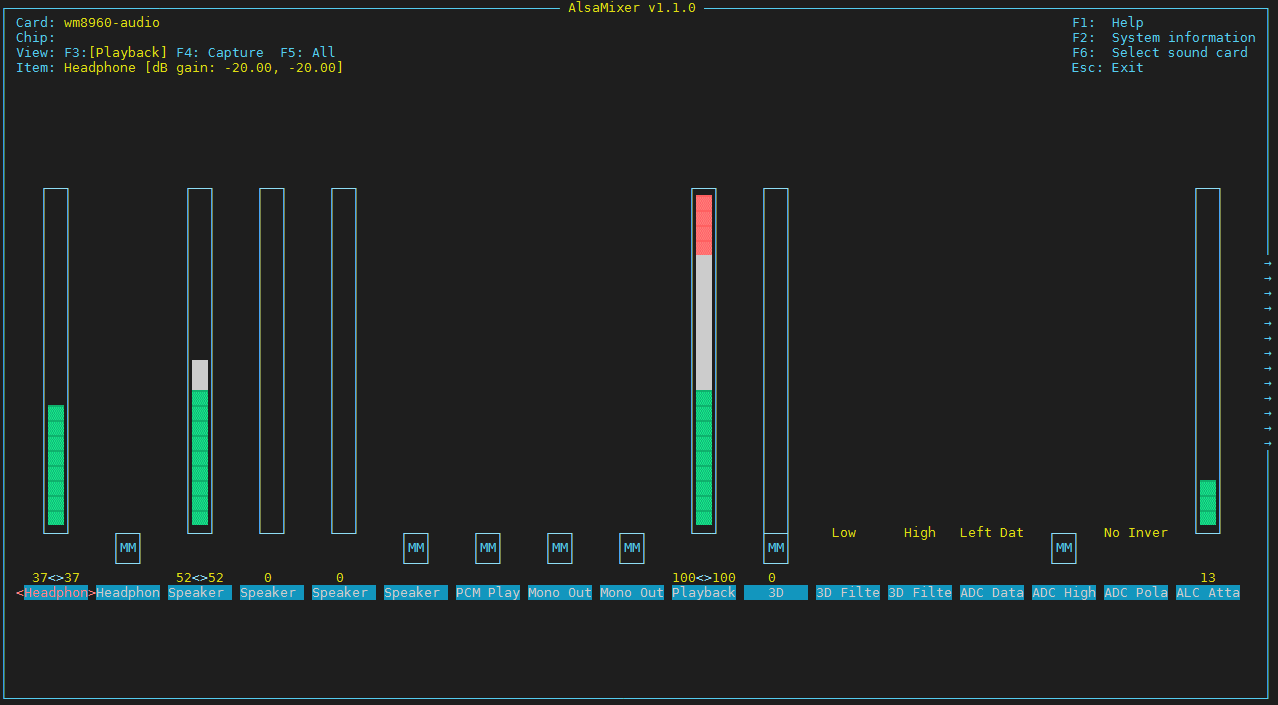This screenshot has height=705, width=1278.
Task: Open F2 System information
Action: 1164,38
